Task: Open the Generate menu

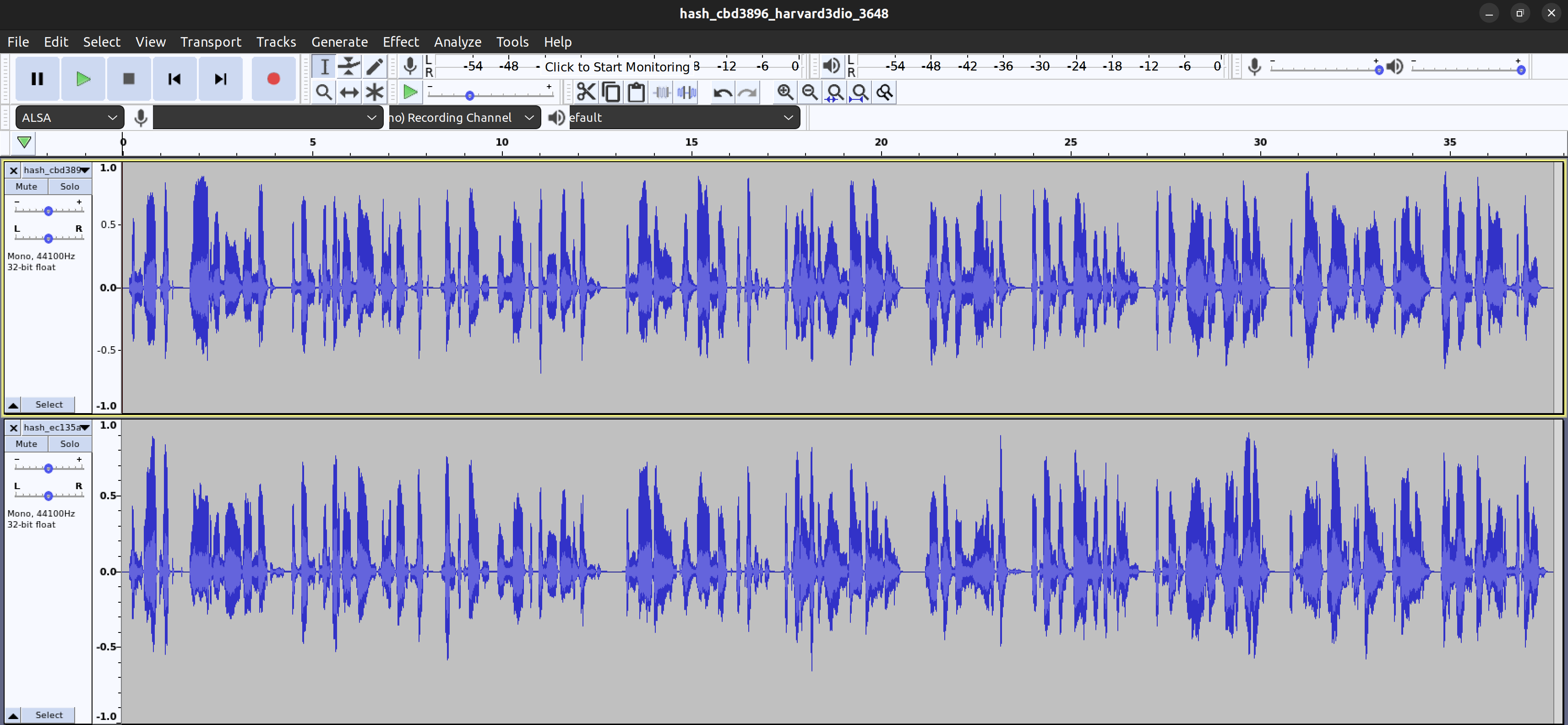Action: coord(339,42)
